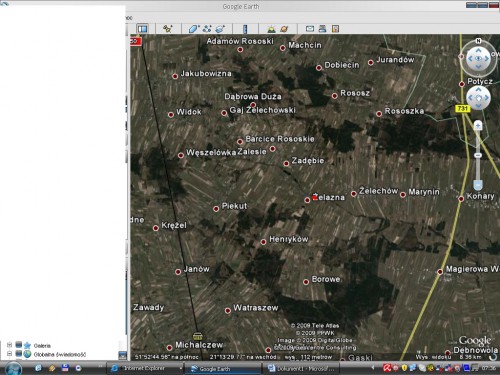Toggle the Globalna świadomość layer checkbox
Image resolution: width=500 pixels, height=375 pixels.
click(19, 353)
